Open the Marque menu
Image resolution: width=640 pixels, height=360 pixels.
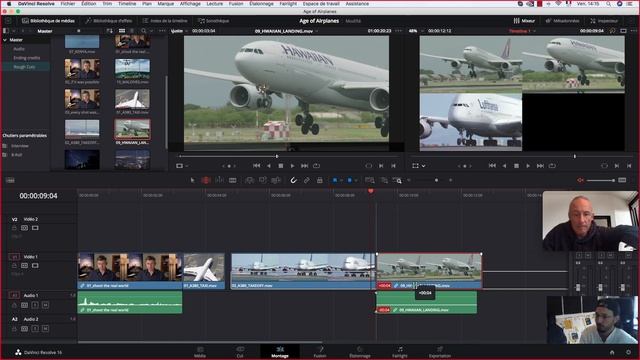(166, 4)
